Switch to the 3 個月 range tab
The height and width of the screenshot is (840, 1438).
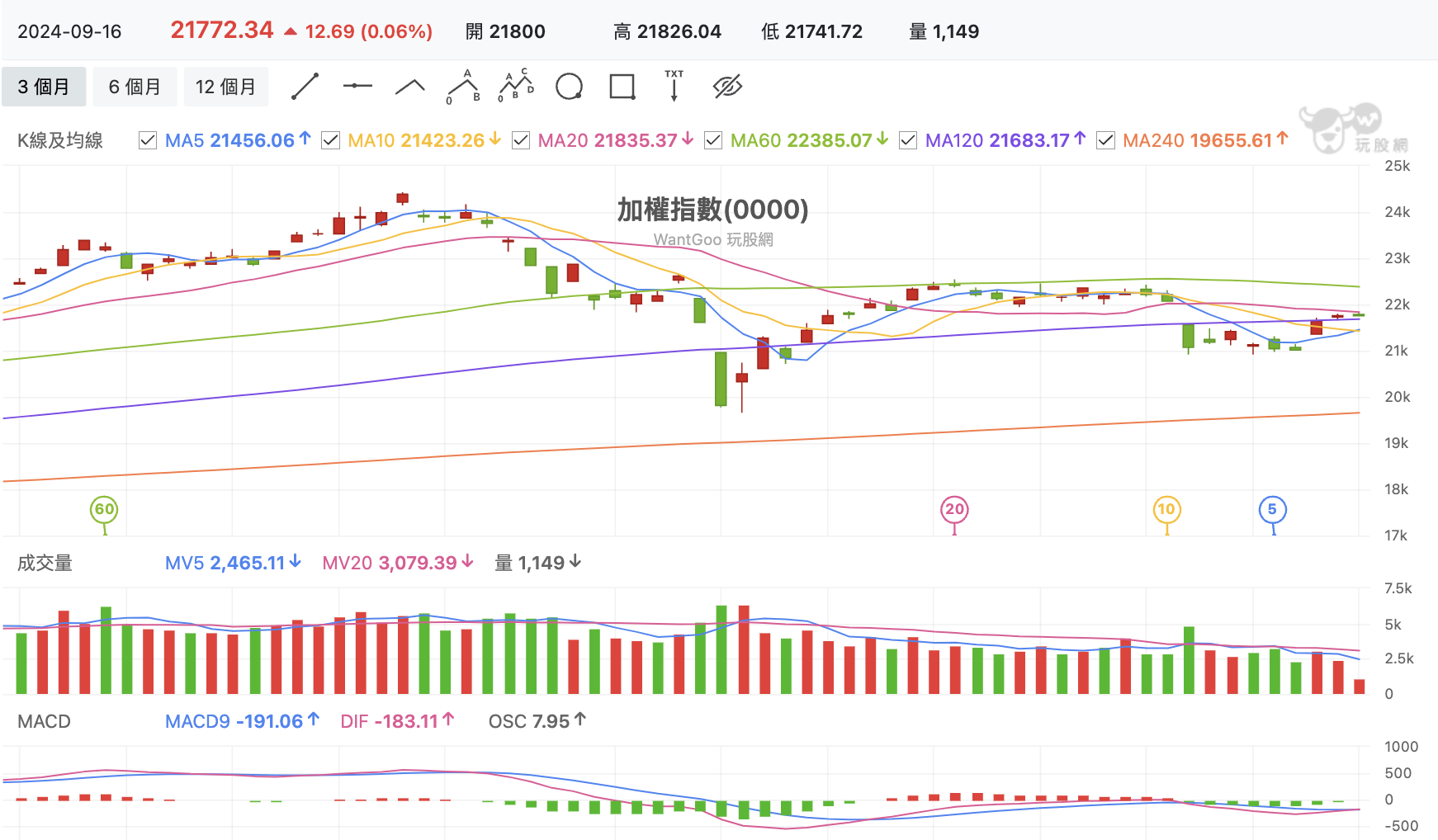pos(44,87)
